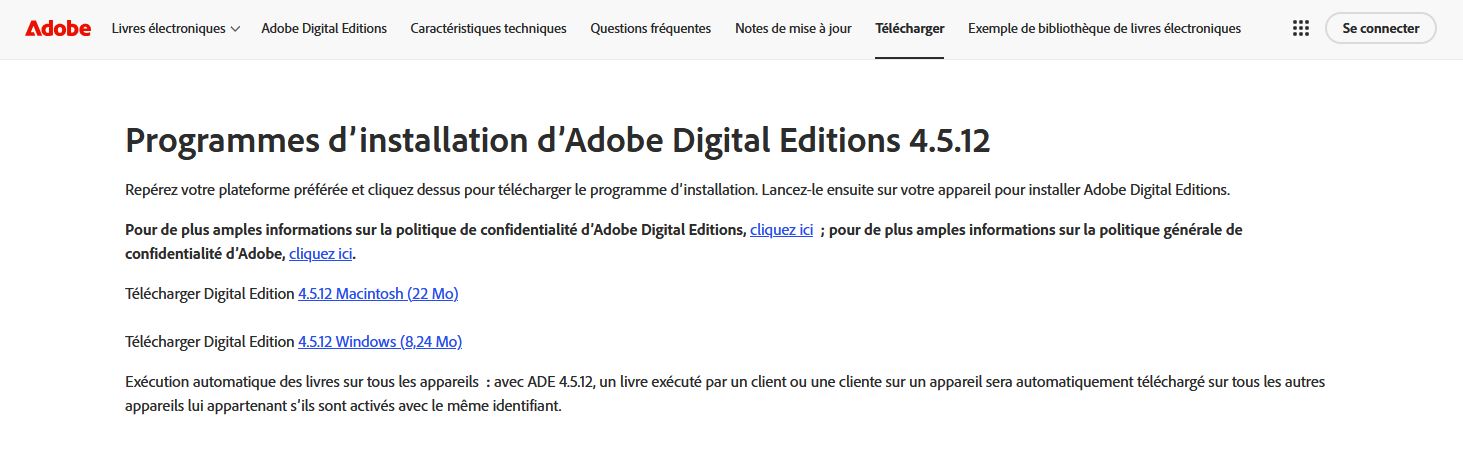Follow the first 'cliquez ici' privacy link

click(x=781, y=230)
